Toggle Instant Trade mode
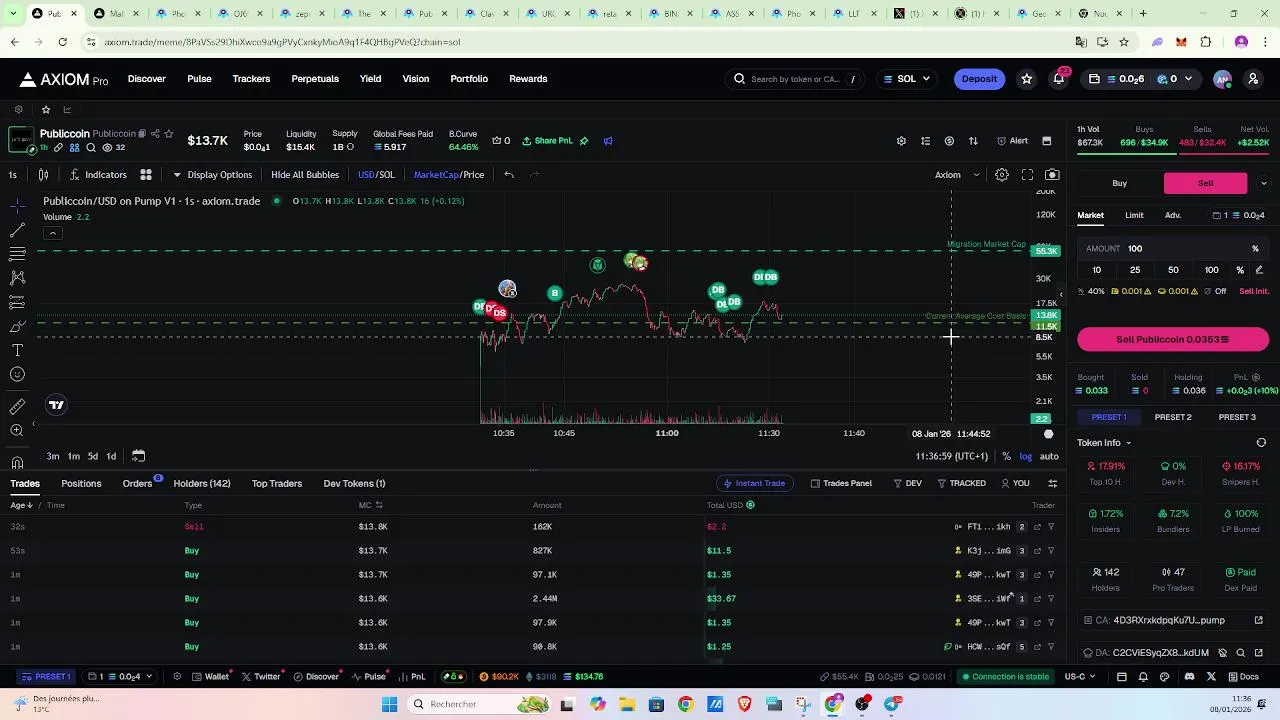Viewport: 1280px width, 720px height. tap(754, 483)
